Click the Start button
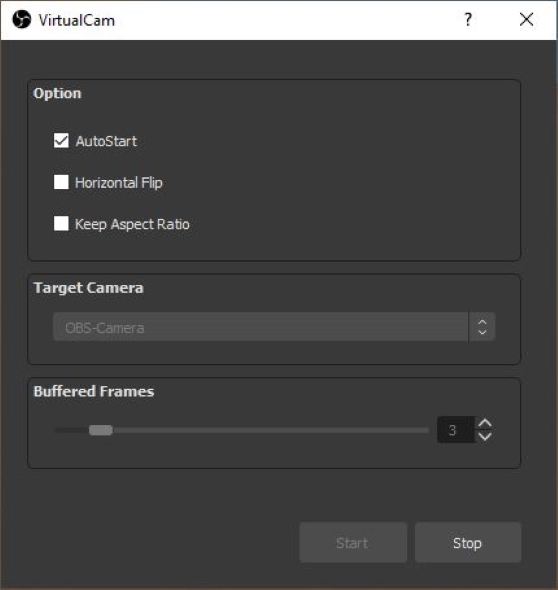 353,543
